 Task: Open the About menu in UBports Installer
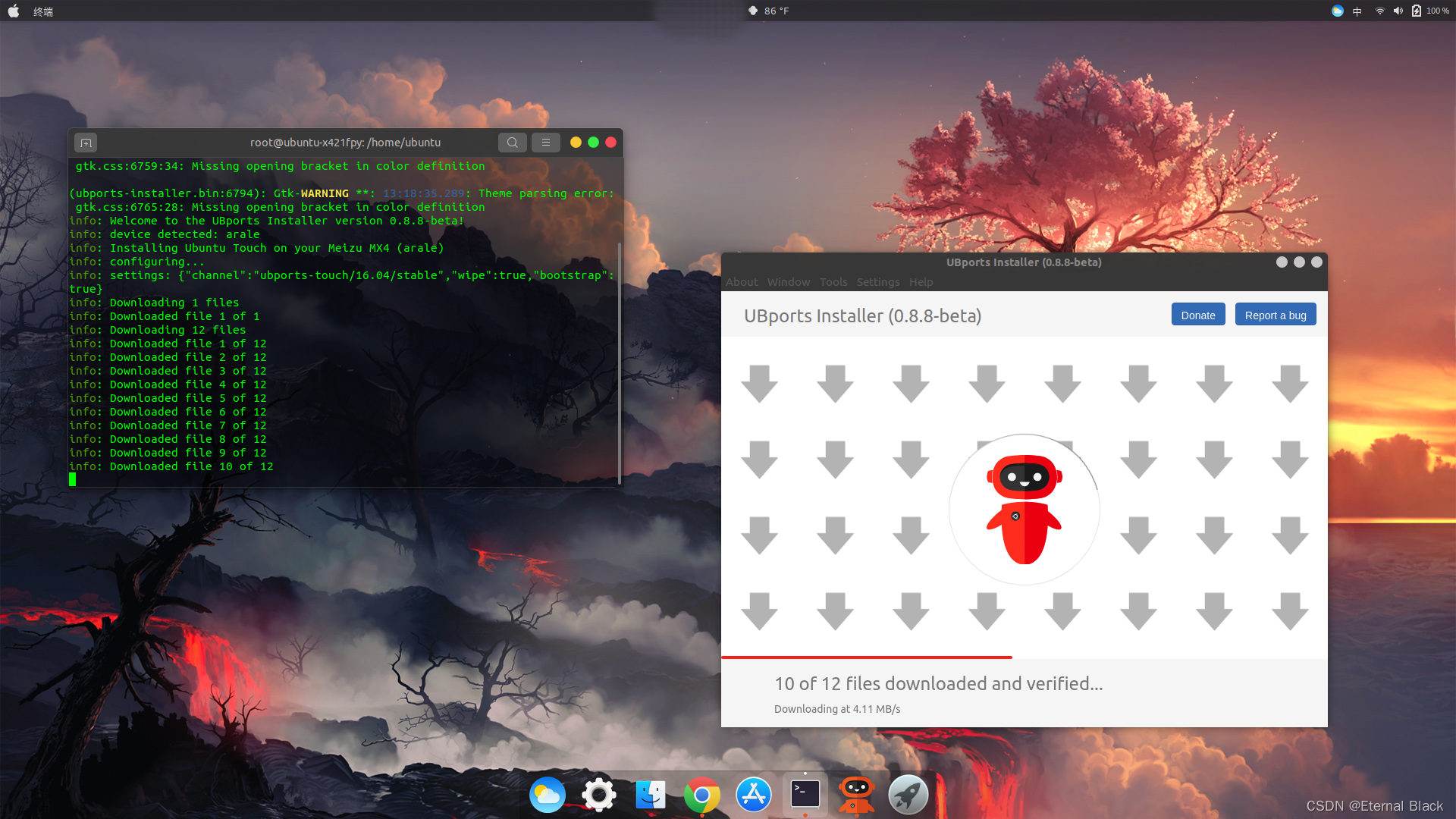point(741,282)
